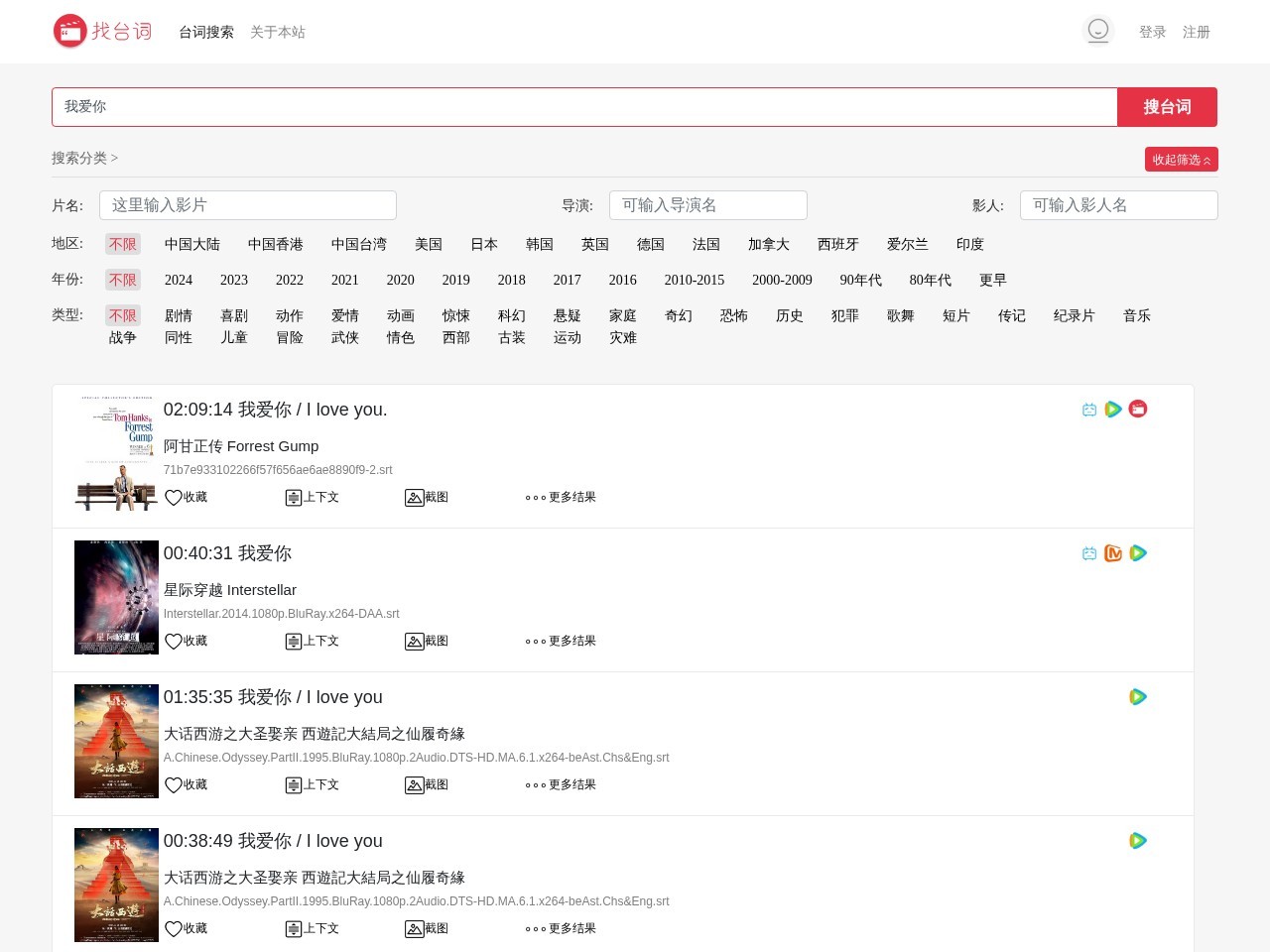The width and height of the screenshot is (1270, 952).
Task: Open screenshot for 01:35:35 Chinese Odyssey line
Action: [x=427, y=785]
